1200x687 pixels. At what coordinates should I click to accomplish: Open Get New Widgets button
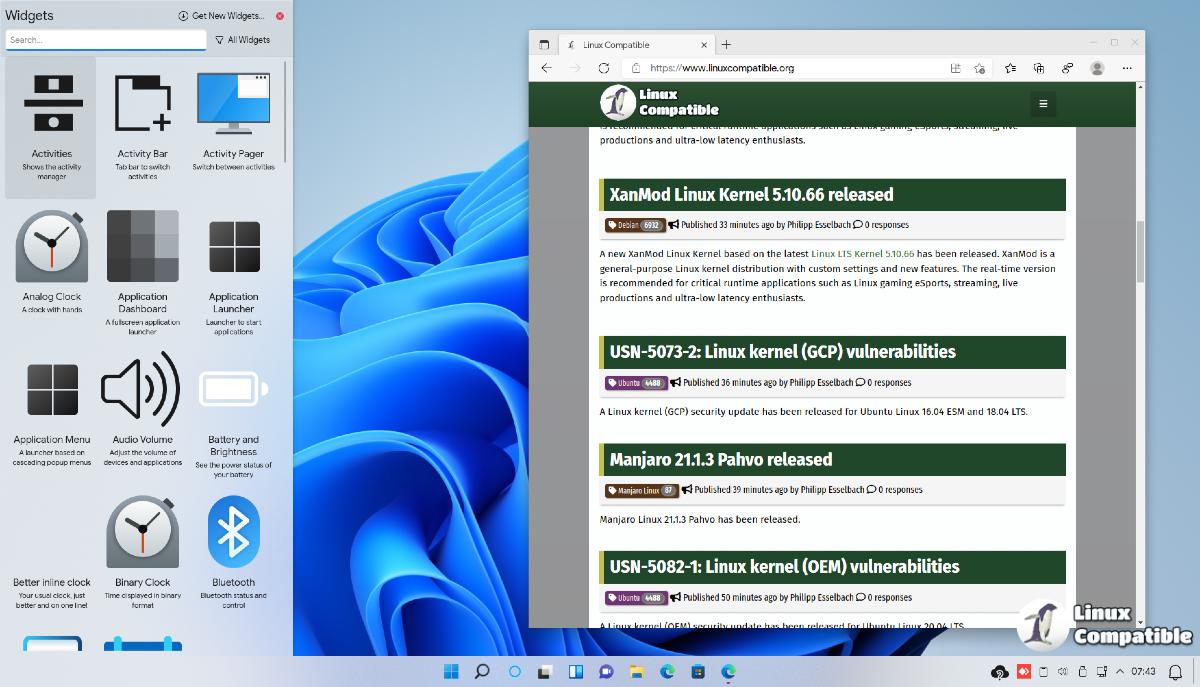click(x=221, y=16)
